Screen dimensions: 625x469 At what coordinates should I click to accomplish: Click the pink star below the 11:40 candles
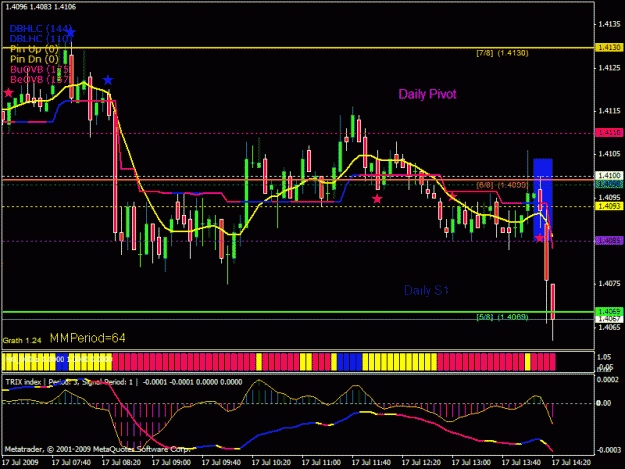(x=377, y=198)
